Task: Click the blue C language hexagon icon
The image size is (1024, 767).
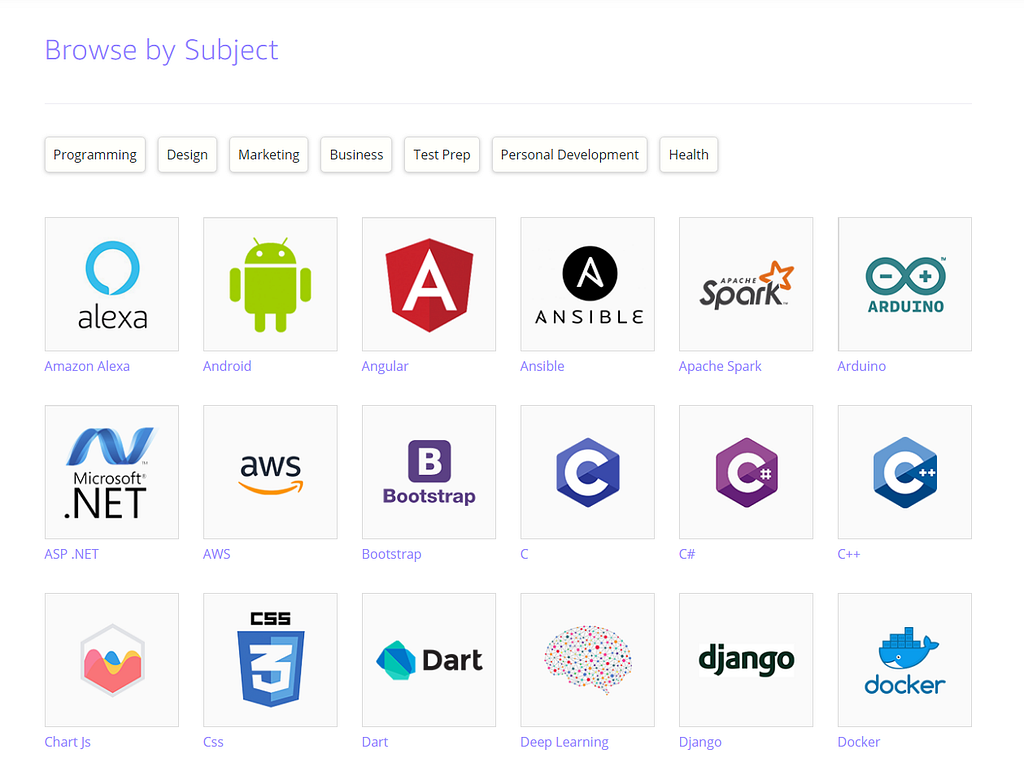Action: pos(588,472)
